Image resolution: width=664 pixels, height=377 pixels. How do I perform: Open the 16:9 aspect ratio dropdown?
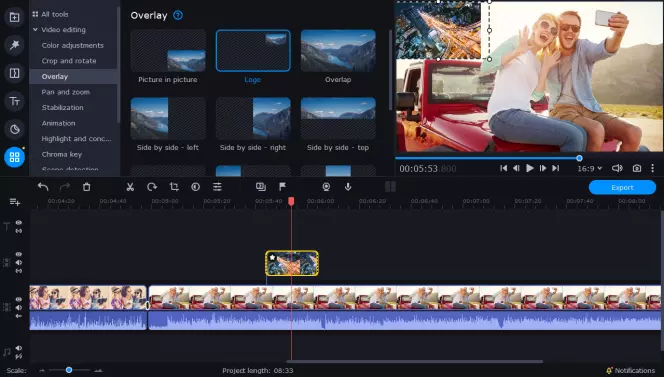(589, 169)
